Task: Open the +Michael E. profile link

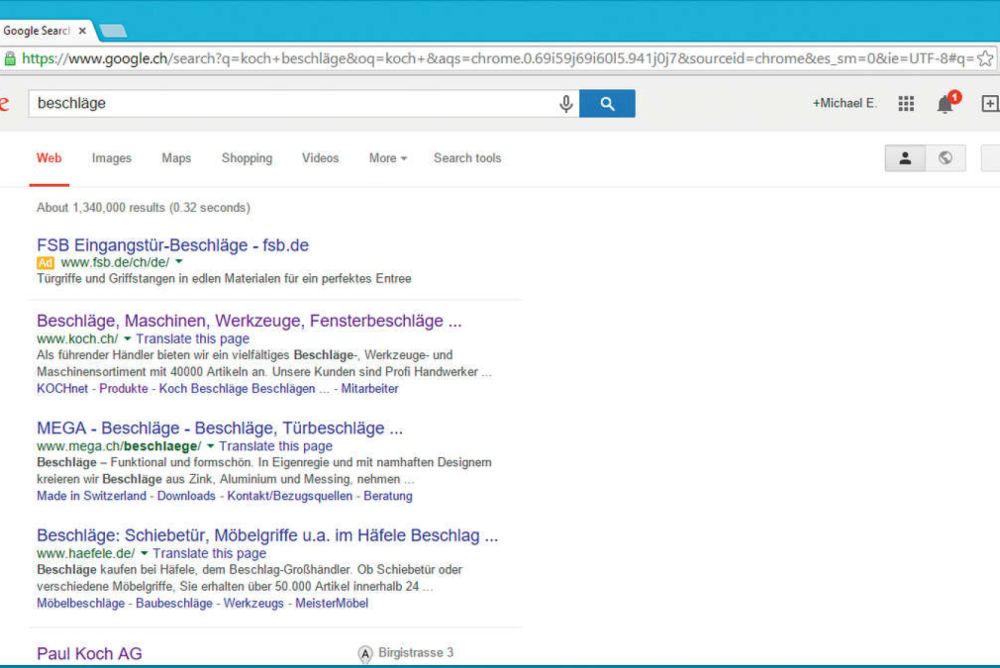Action: (844, 103)
